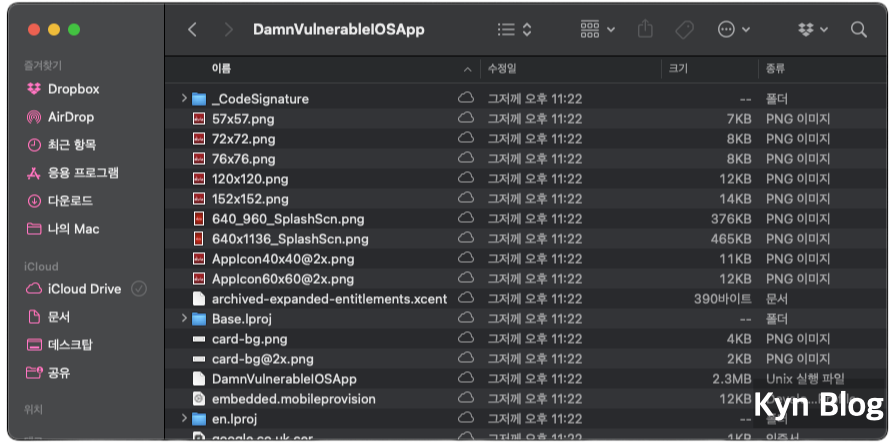Click the 2.3MB size cell
This screenshot has height=446, width=896.
(732, 379)
